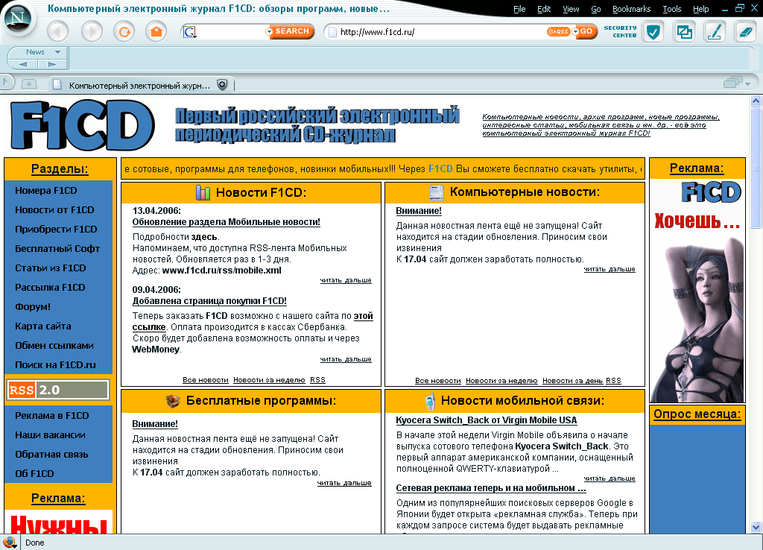Open a new tab with the tab button
763x550 pixels.
click(29, 84)
